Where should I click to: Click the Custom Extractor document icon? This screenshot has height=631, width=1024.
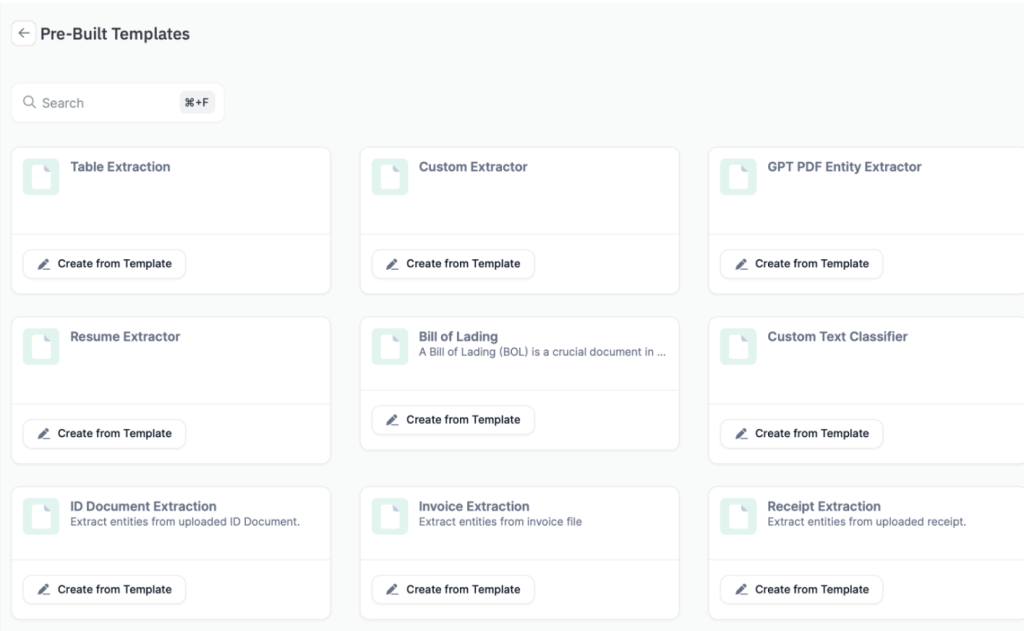(390, 177)
